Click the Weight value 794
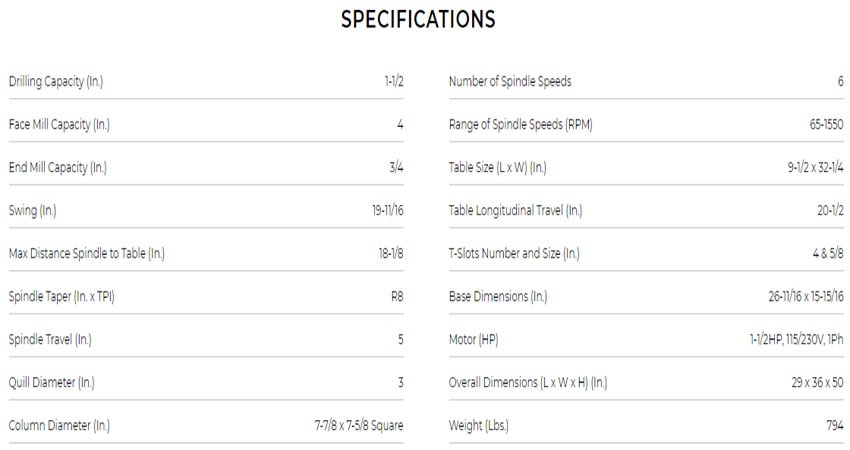 coord(835,426)
